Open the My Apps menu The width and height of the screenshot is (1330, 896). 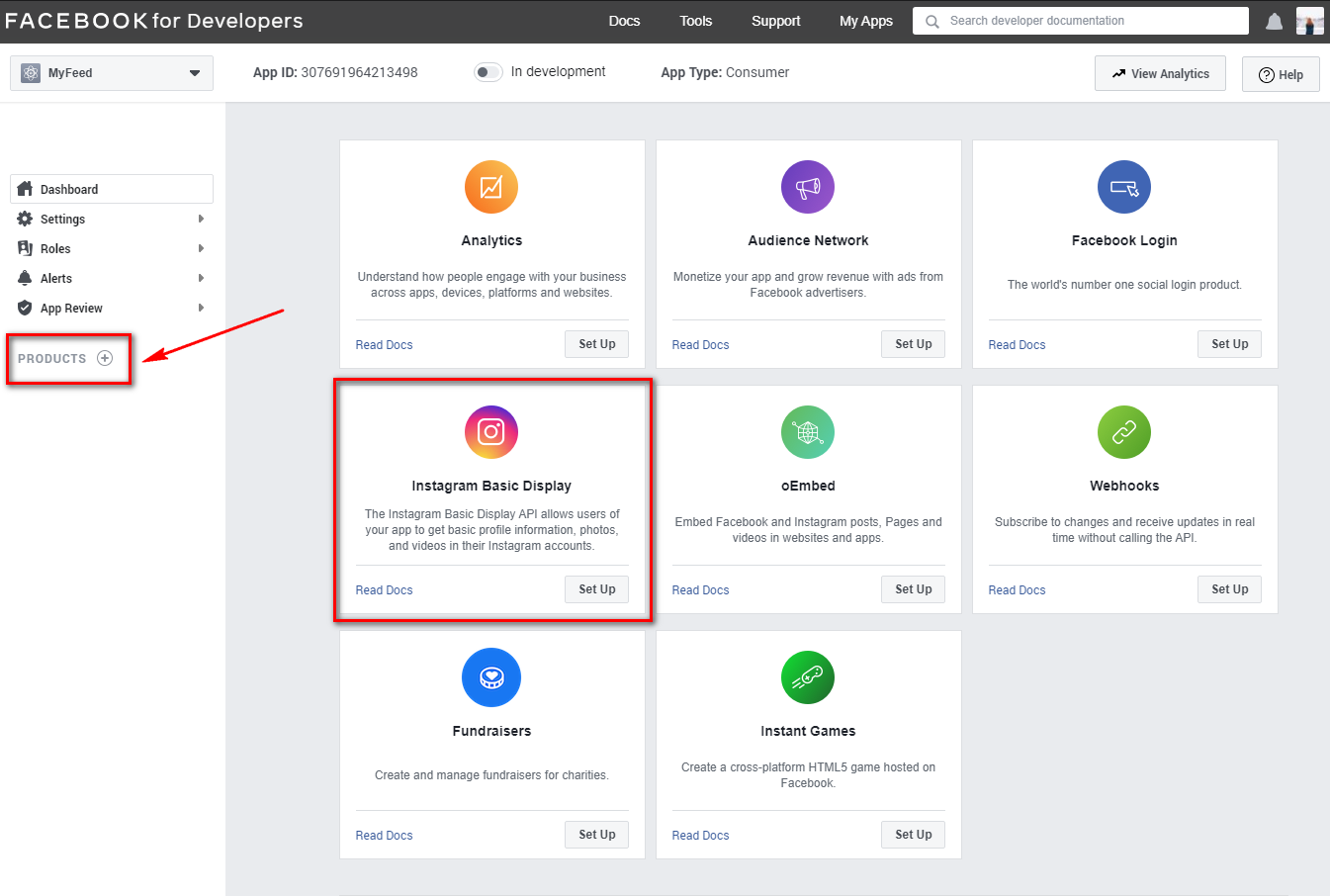tap(865, 21)
